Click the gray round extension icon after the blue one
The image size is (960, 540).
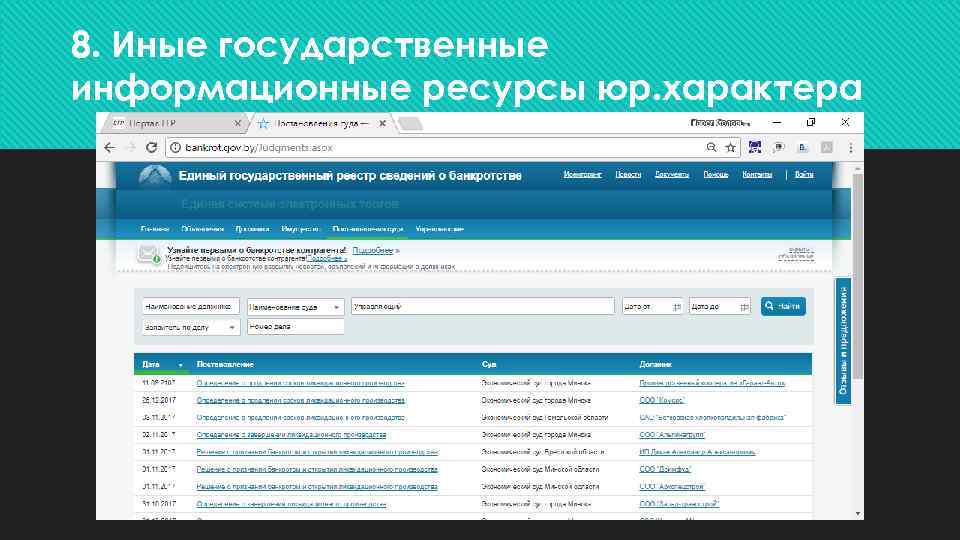[x=779, y=148]
